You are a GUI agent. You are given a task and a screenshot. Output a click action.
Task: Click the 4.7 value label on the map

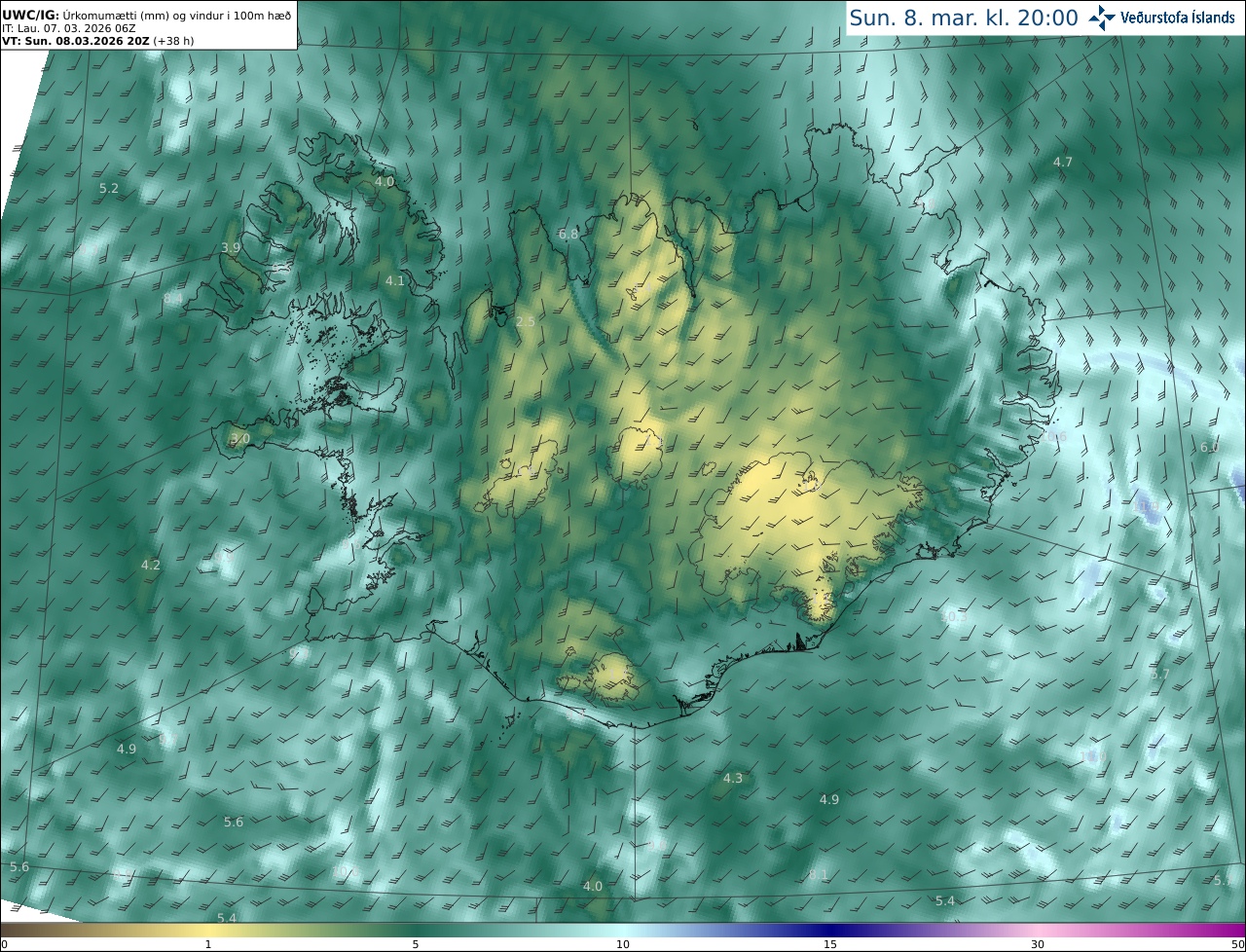[x=1063, y=162]
